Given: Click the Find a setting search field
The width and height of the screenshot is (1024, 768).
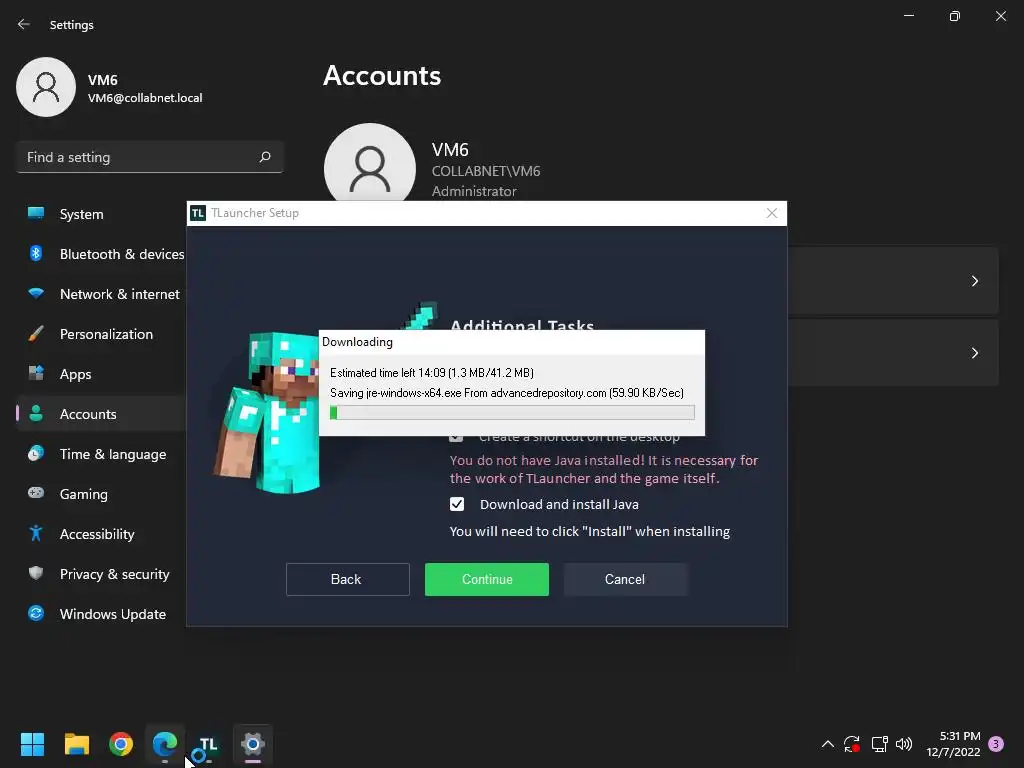Looking at the screenshot, I should tap(150, 157).
